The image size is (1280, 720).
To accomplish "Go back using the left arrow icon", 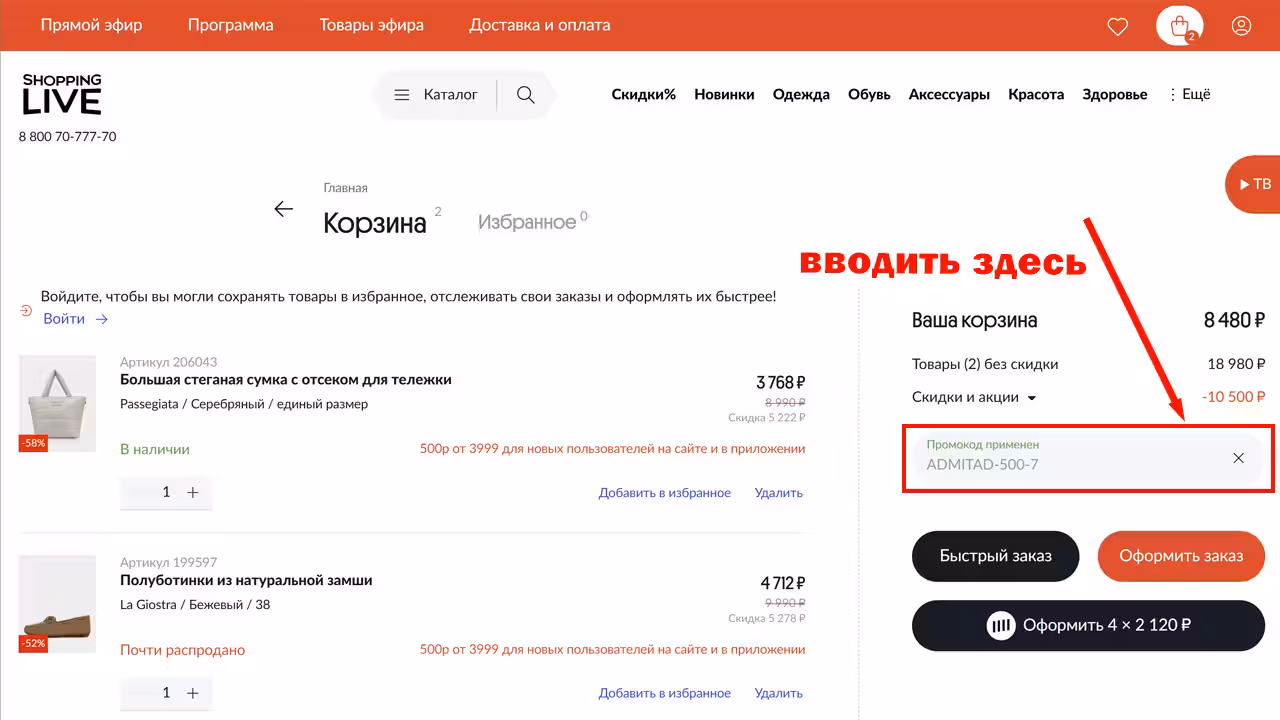I will (284, 208).
